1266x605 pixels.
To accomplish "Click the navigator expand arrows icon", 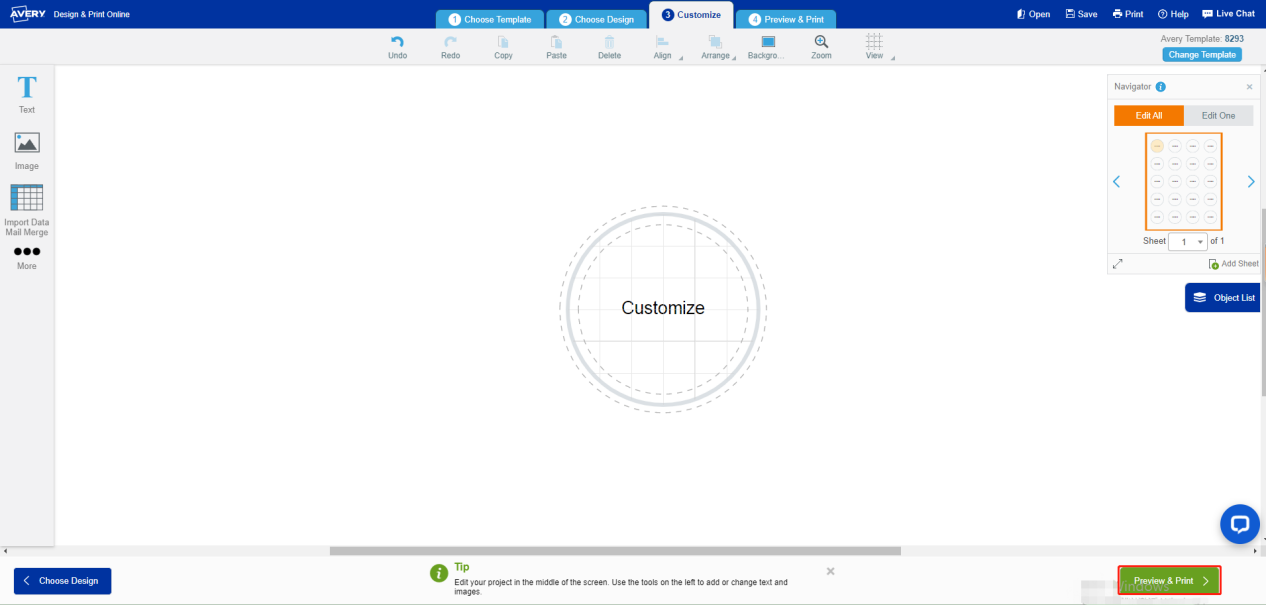I will coord(1118,264).
